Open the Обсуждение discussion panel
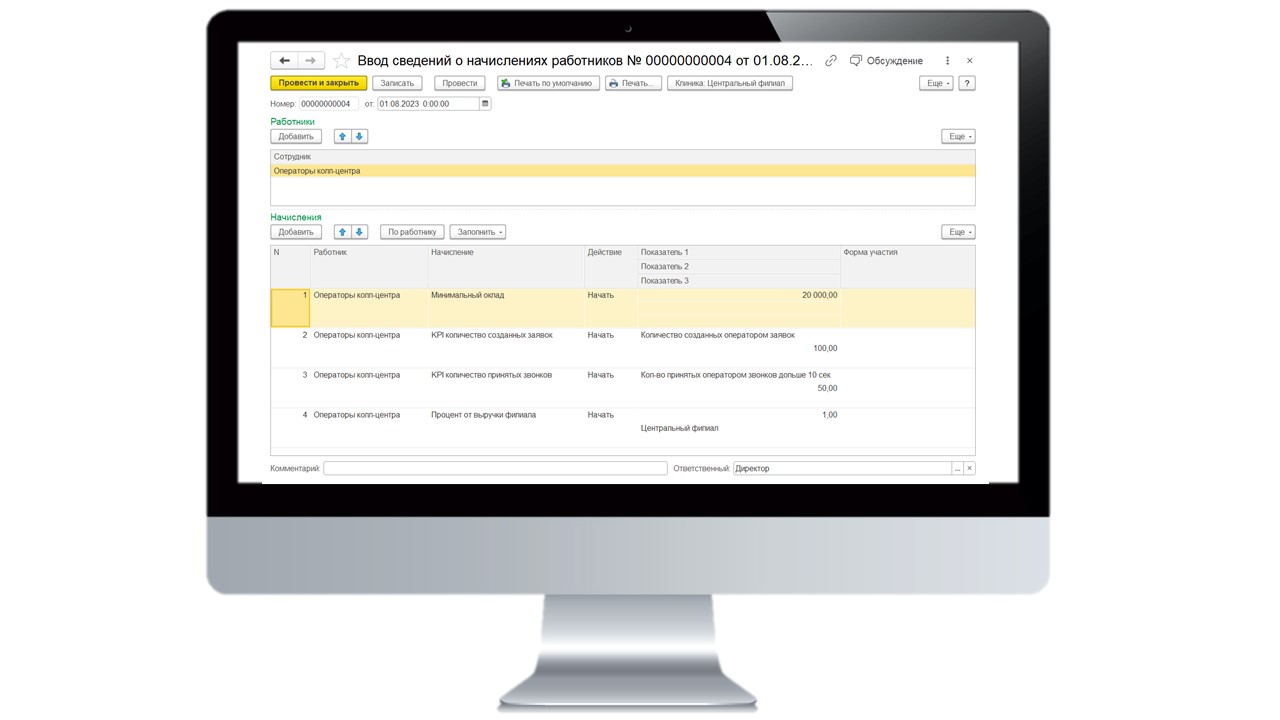Screen dimensions: 1280x720 pyautogui.click(x=886, y=61)
